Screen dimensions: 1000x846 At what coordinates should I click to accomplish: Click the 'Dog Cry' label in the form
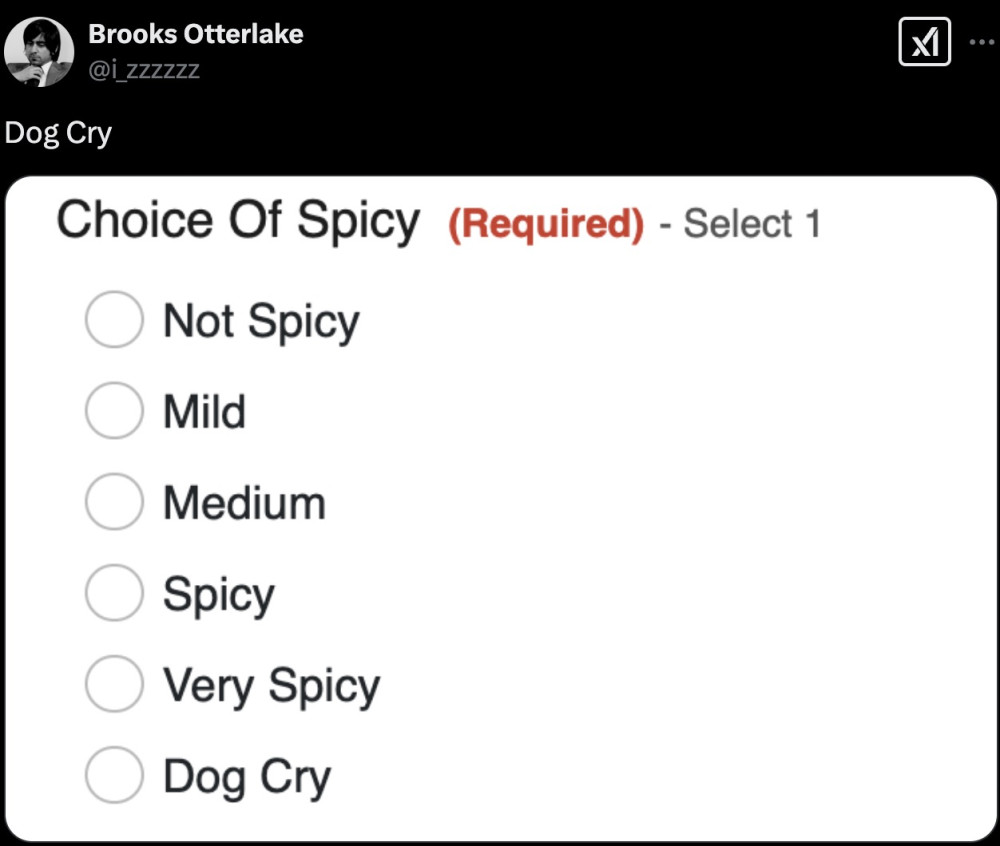[246, 777]
